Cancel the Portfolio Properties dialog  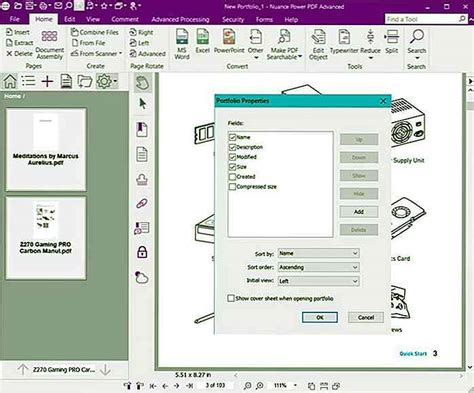click(x=366, y=317)
